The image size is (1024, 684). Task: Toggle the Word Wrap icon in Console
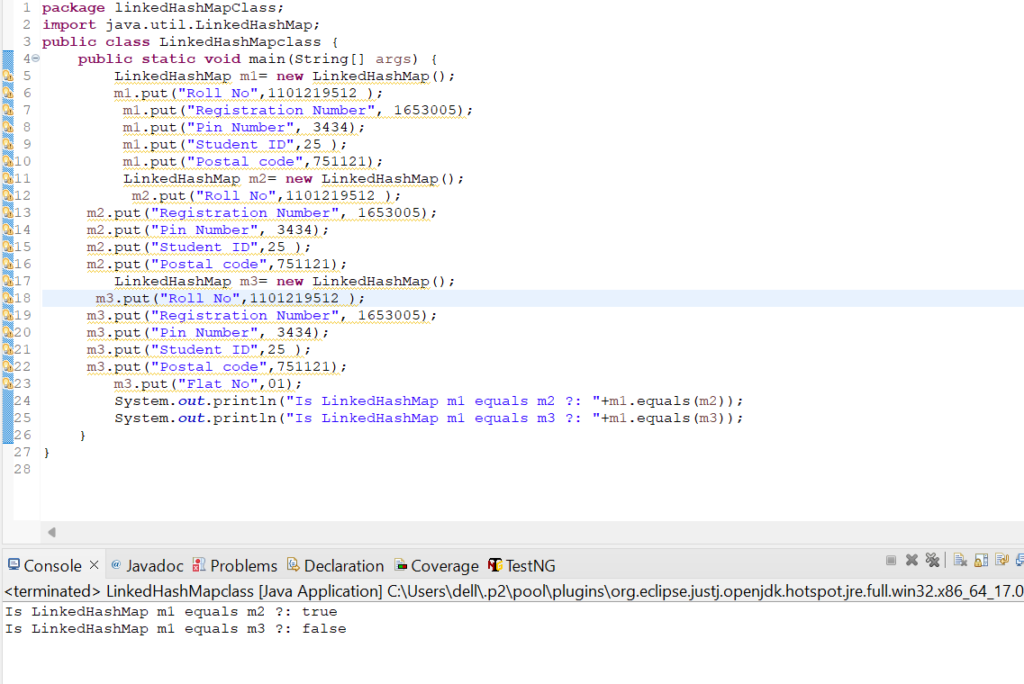point(1002,560)
